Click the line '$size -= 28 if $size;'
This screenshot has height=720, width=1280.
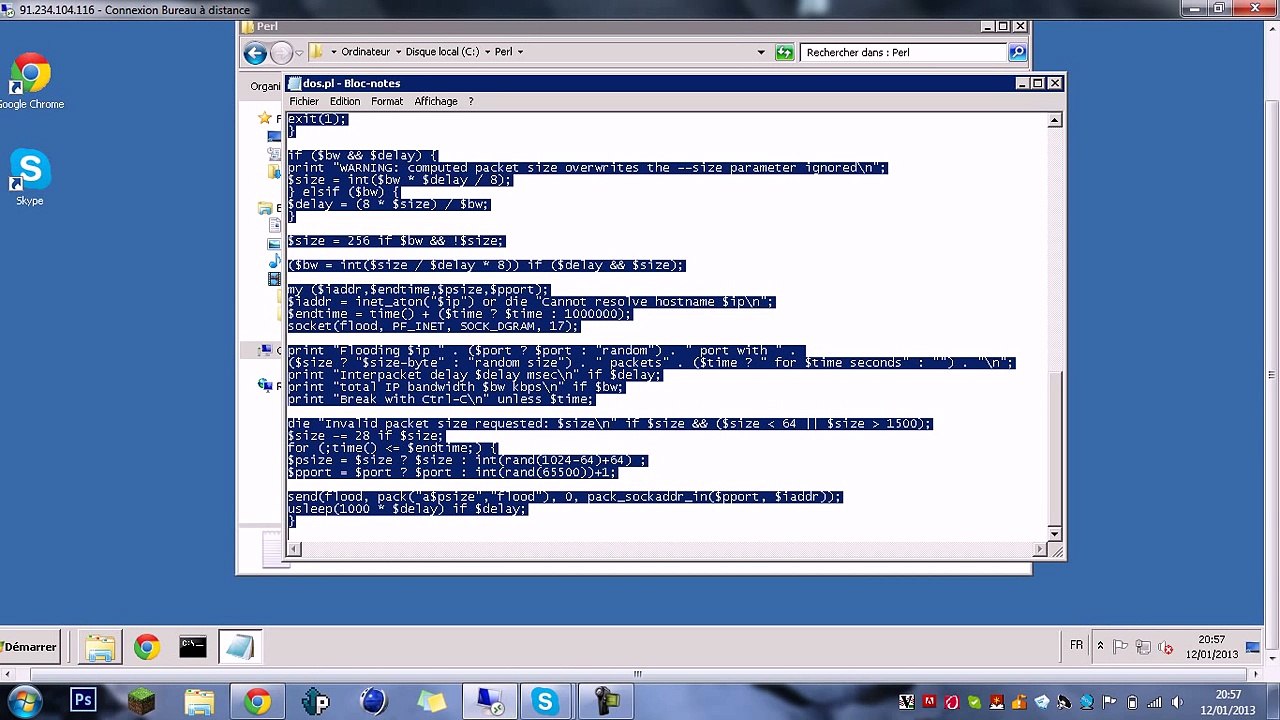click(x=365, y=436)
